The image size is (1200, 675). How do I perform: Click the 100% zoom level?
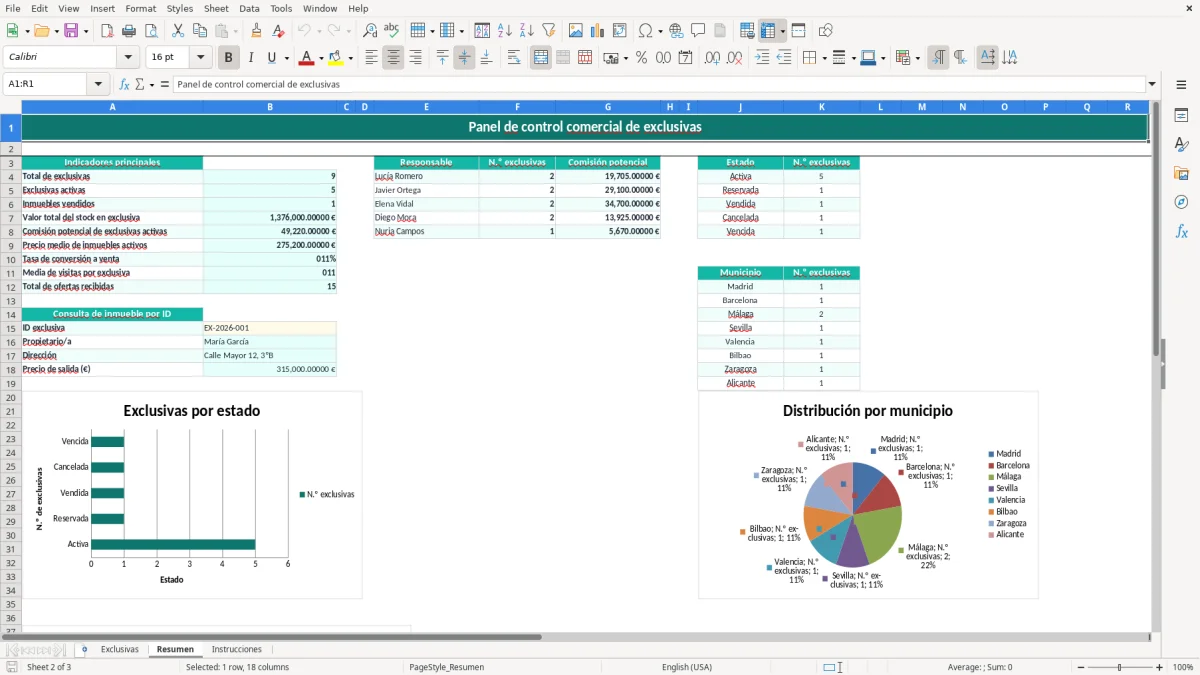point(1183,667)
